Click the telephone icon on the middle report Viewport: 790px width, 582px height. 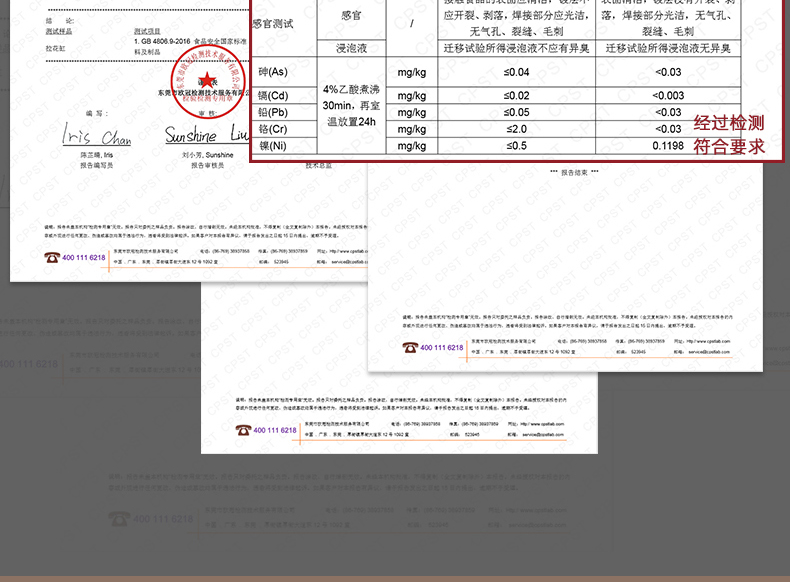click(x=243, y=430)
